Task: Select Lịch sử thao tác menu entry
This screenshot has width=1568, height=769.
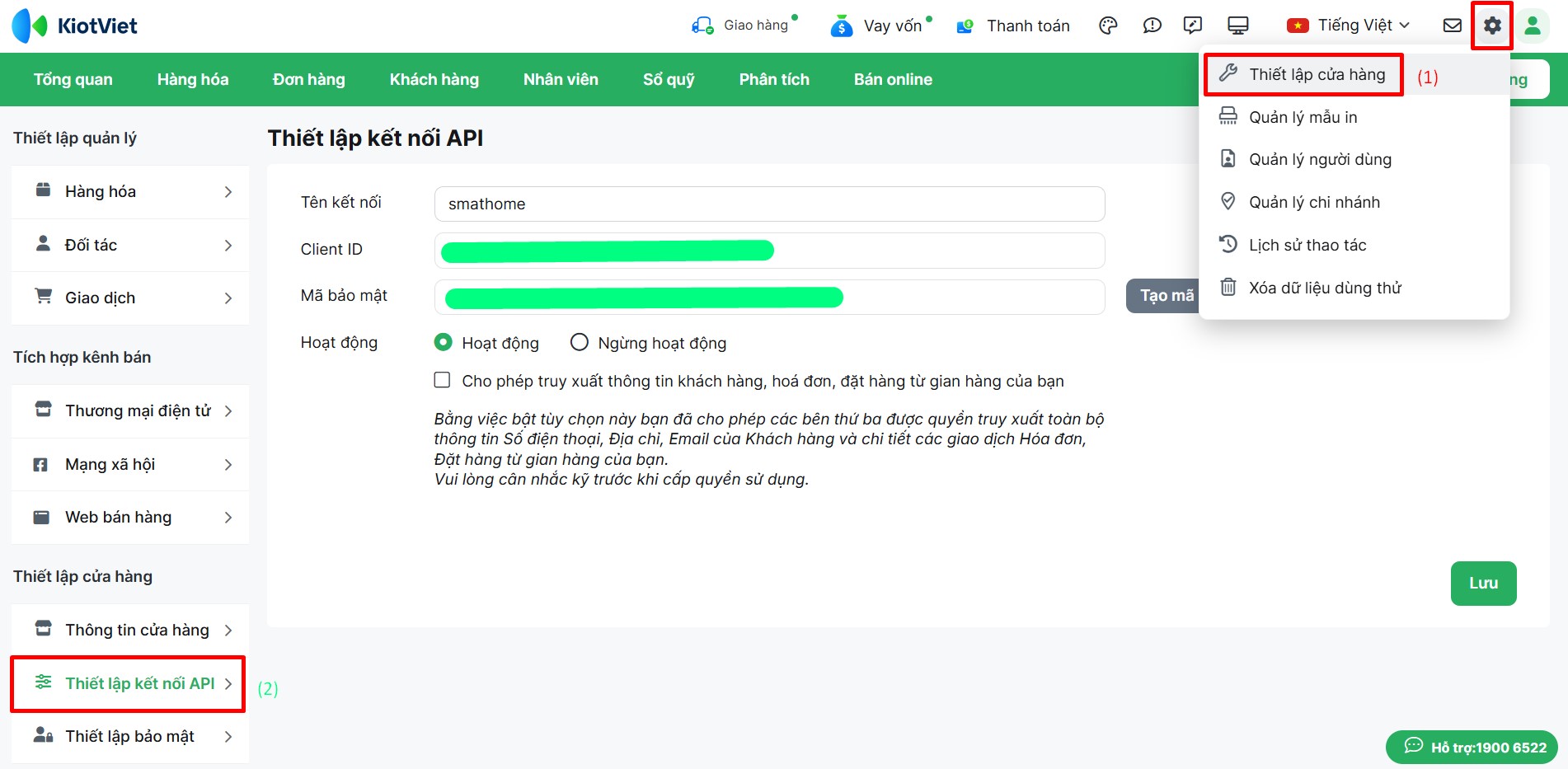Action: tap(1307, 245)
